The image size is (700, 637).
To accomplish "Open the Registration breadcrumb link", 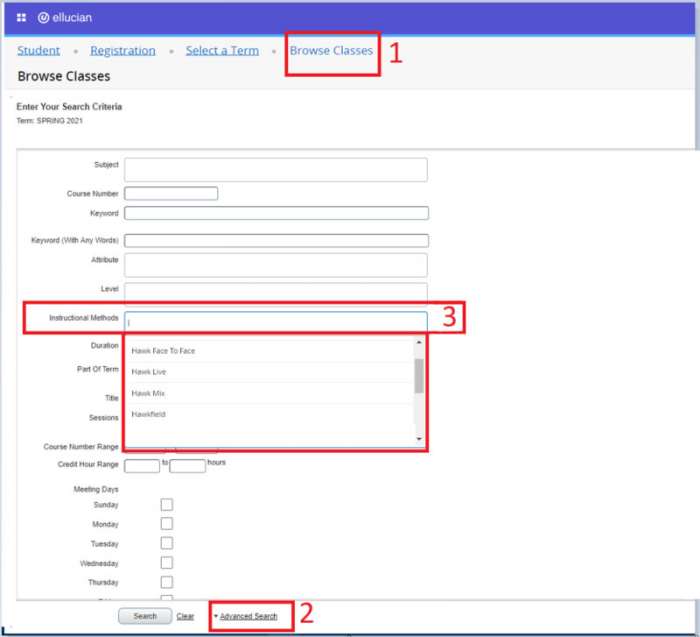I will 122,50.
